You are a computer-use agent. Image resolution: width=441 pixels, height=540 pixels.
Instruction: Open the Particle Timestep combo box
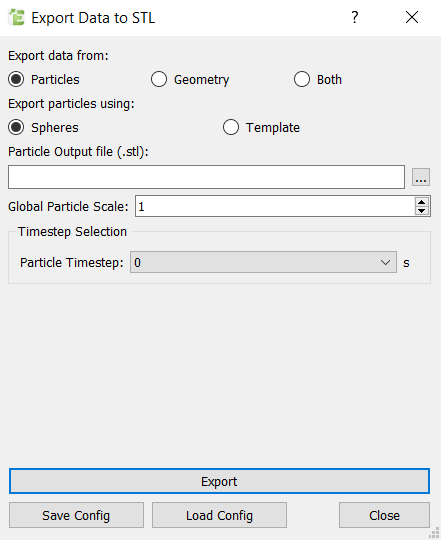pyautogui.click(x=263, y=262)
